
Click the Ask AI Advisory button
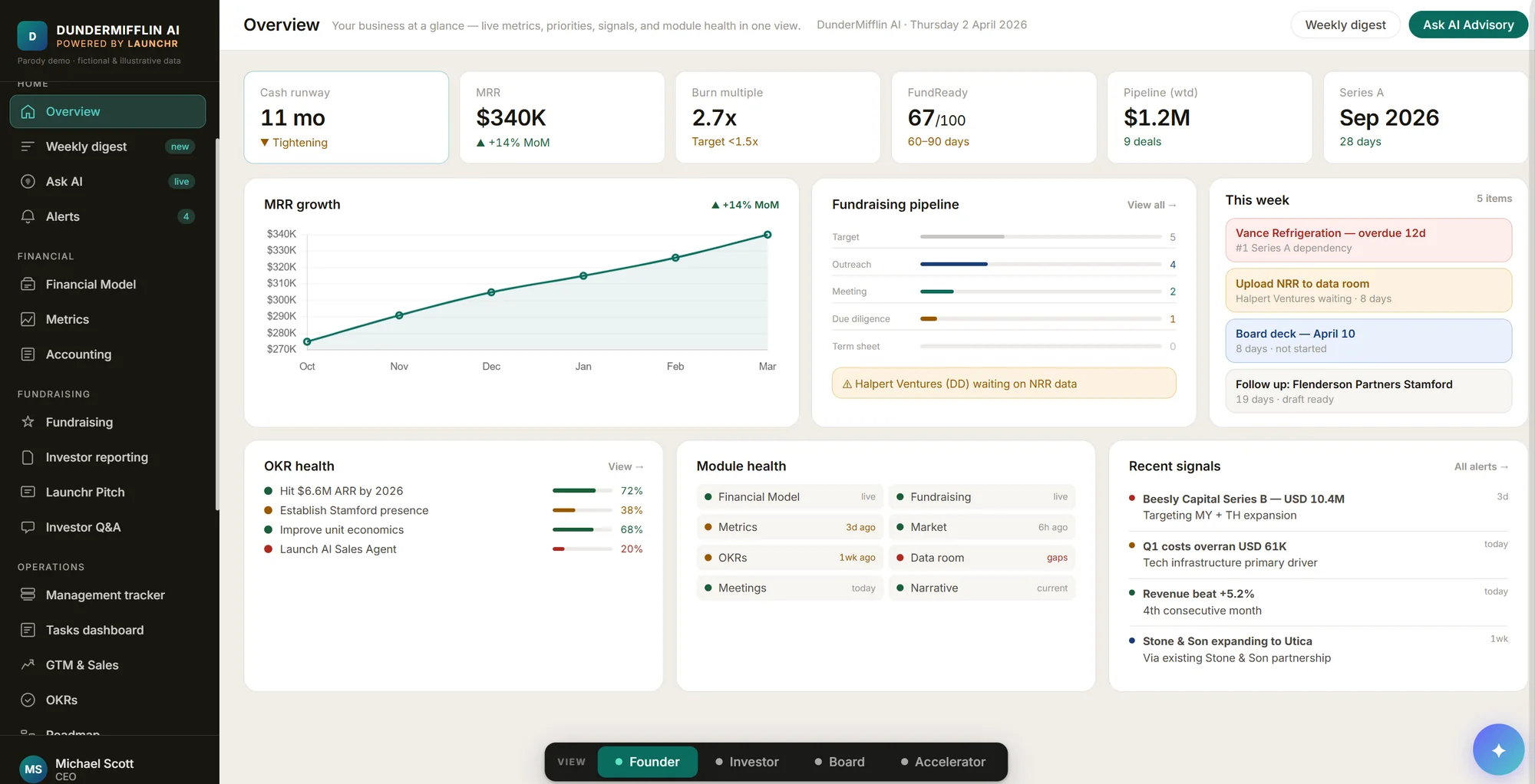[1468, 25]
